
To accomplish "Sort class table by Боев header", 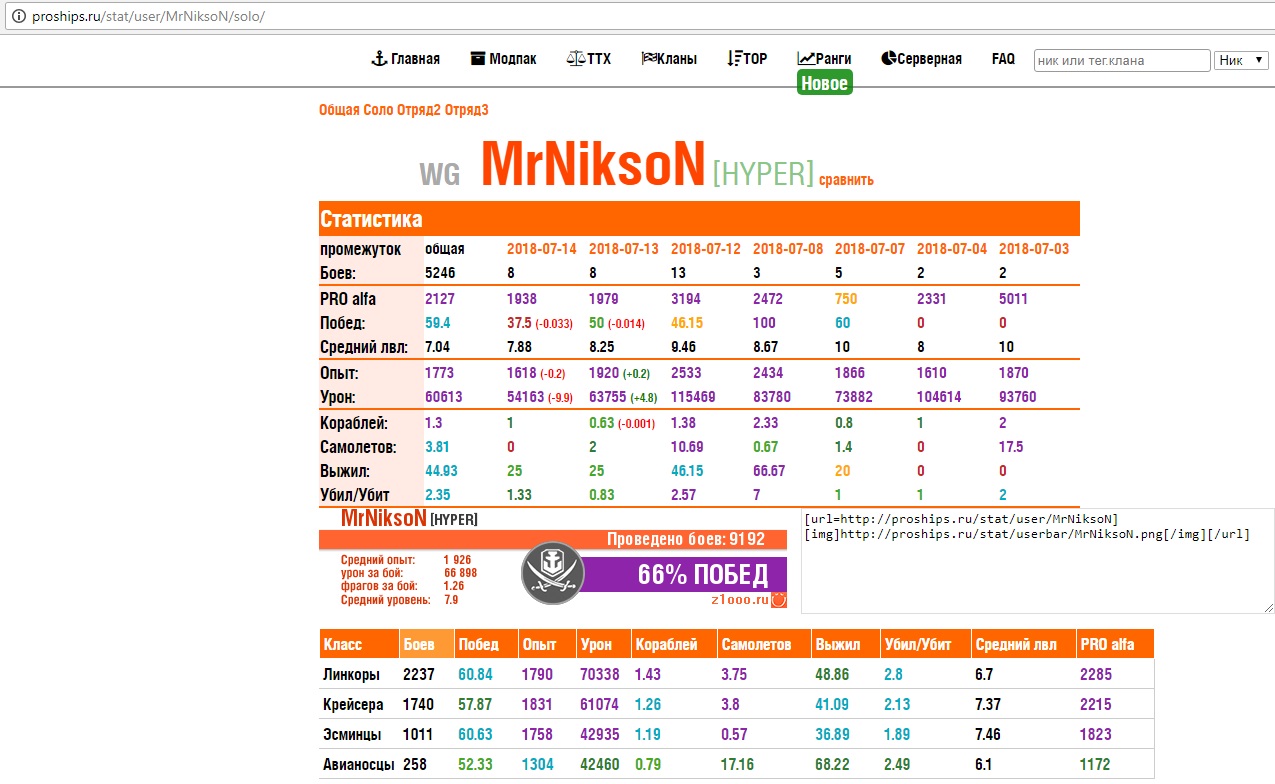I will 426,644.
